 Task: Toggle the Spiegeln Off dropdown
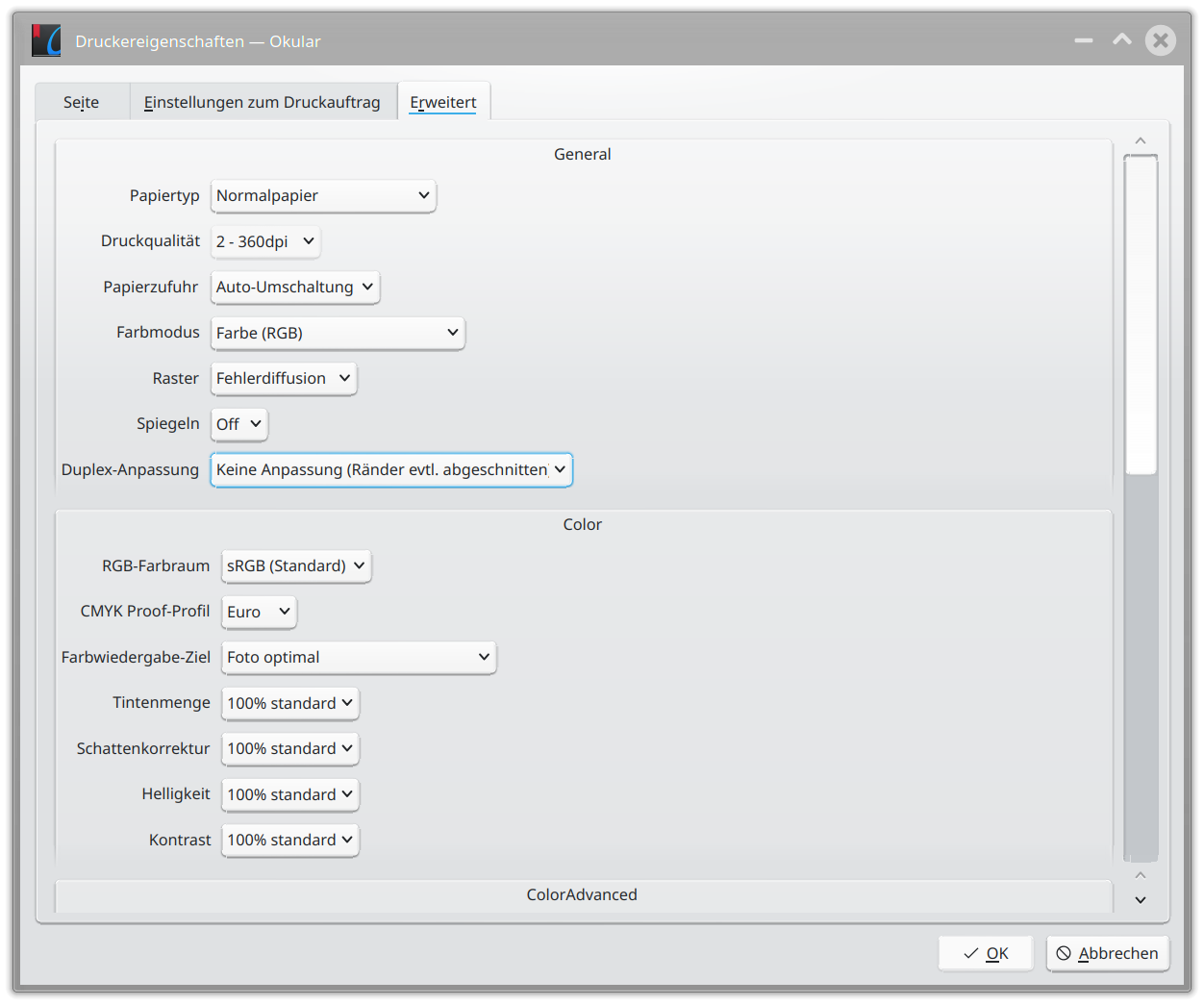(239, 424)
